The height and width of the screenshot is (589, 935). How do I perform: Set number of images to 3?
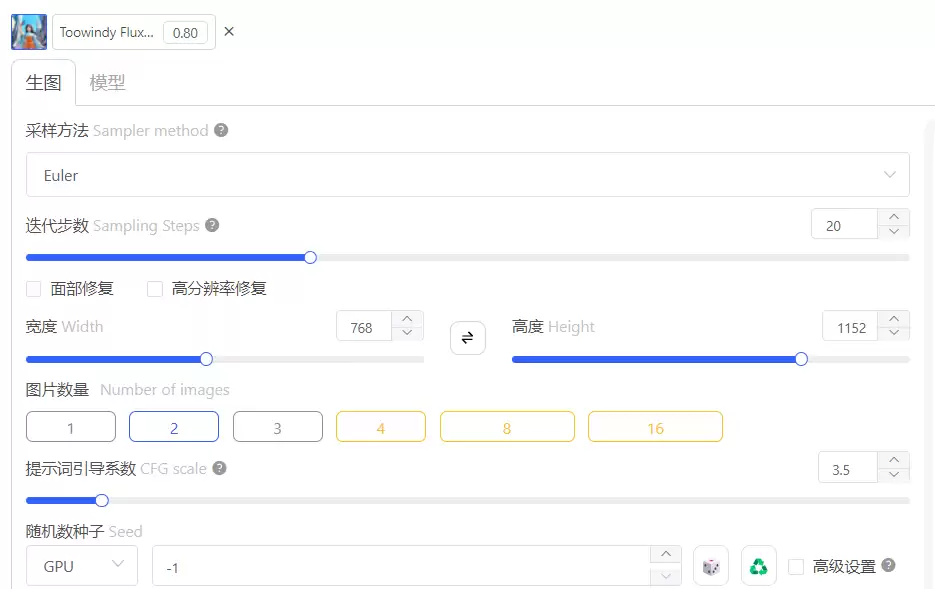(x=278, y=427)
